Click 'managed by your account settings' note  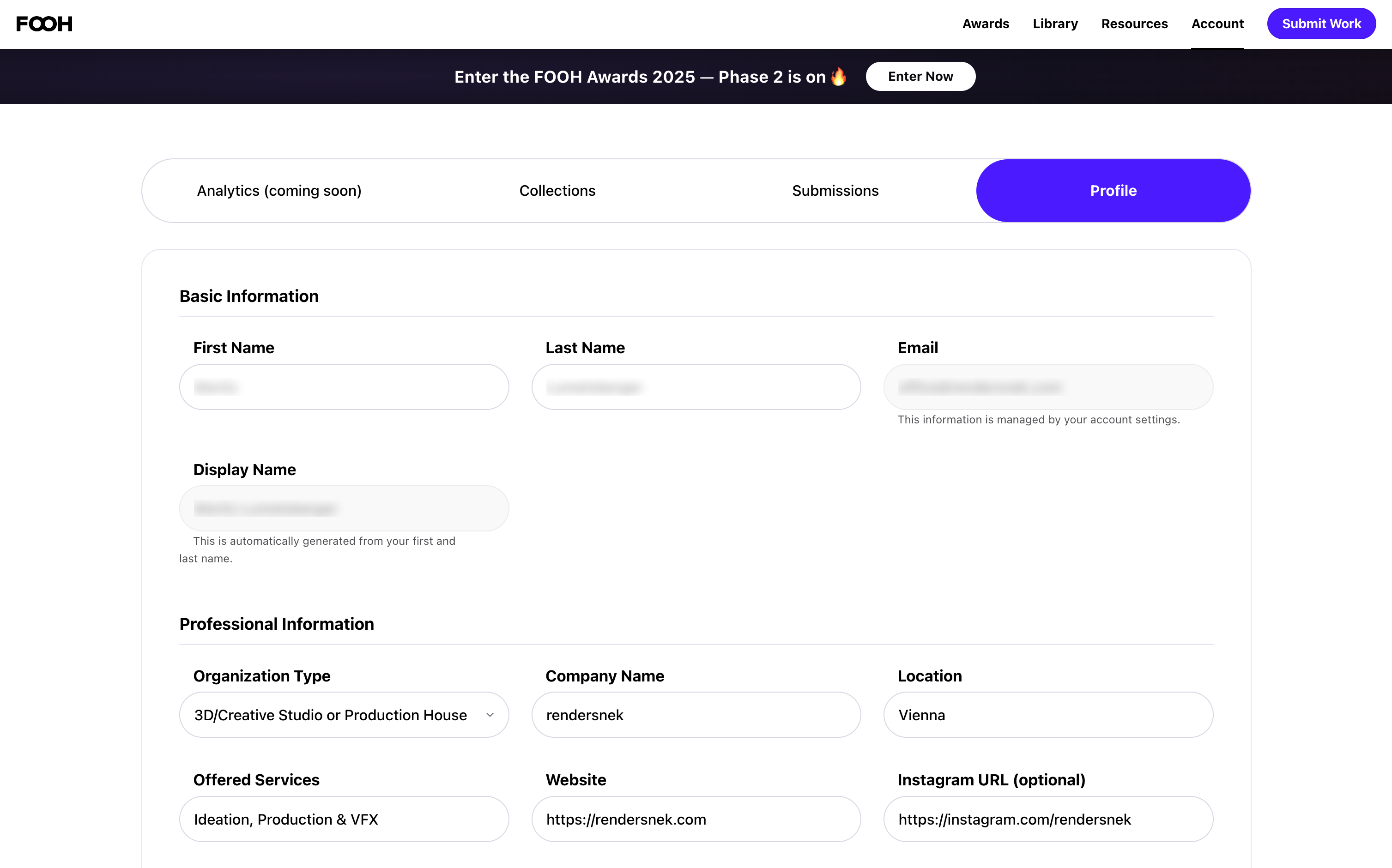pyautogui.click(x=1038, y=420)
